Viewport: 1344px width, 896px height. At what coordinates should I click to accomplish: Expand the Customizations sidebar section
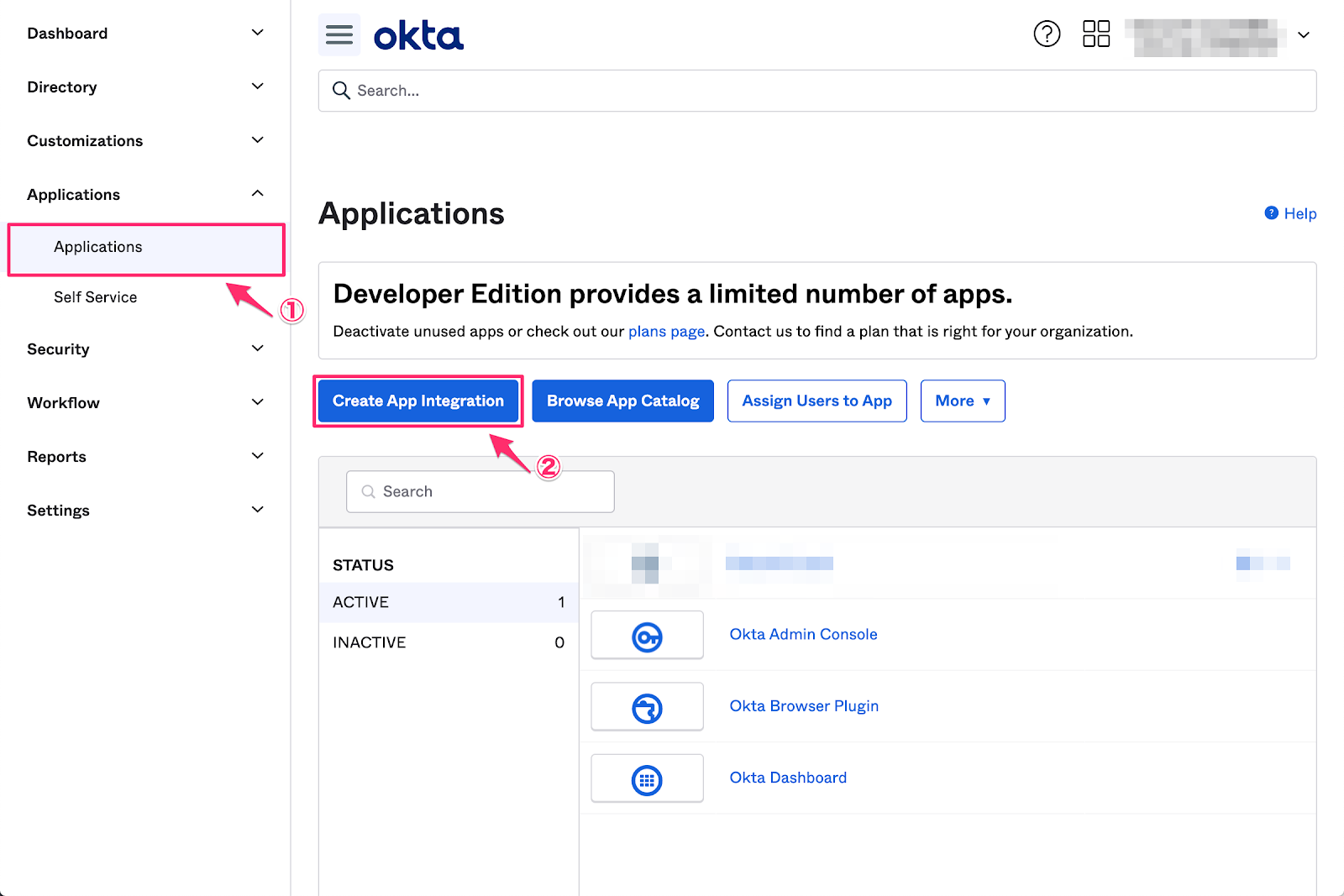[x=258, y=140]
